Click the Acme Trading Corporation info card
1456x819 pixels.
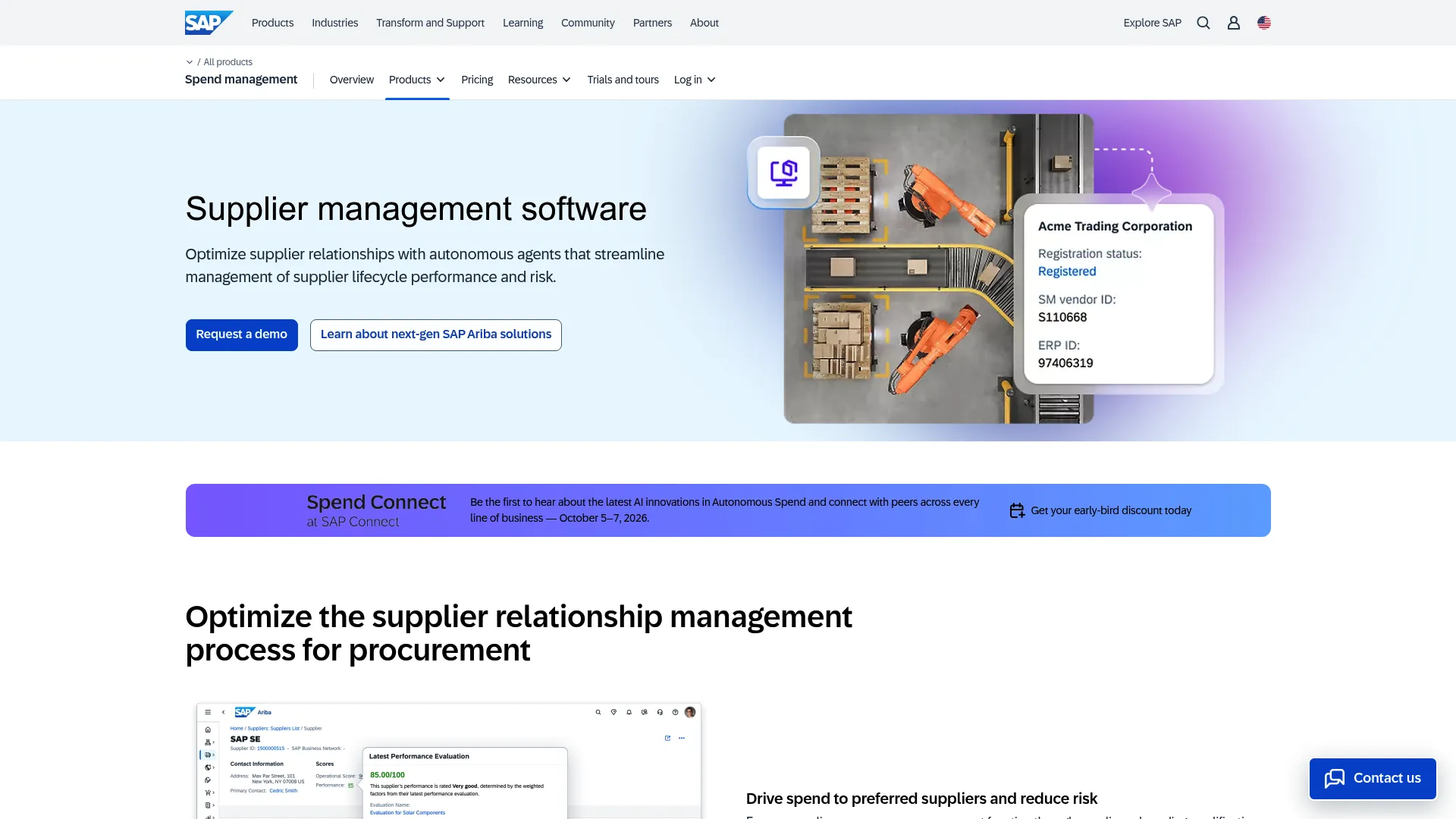(x=1119, y=294)
